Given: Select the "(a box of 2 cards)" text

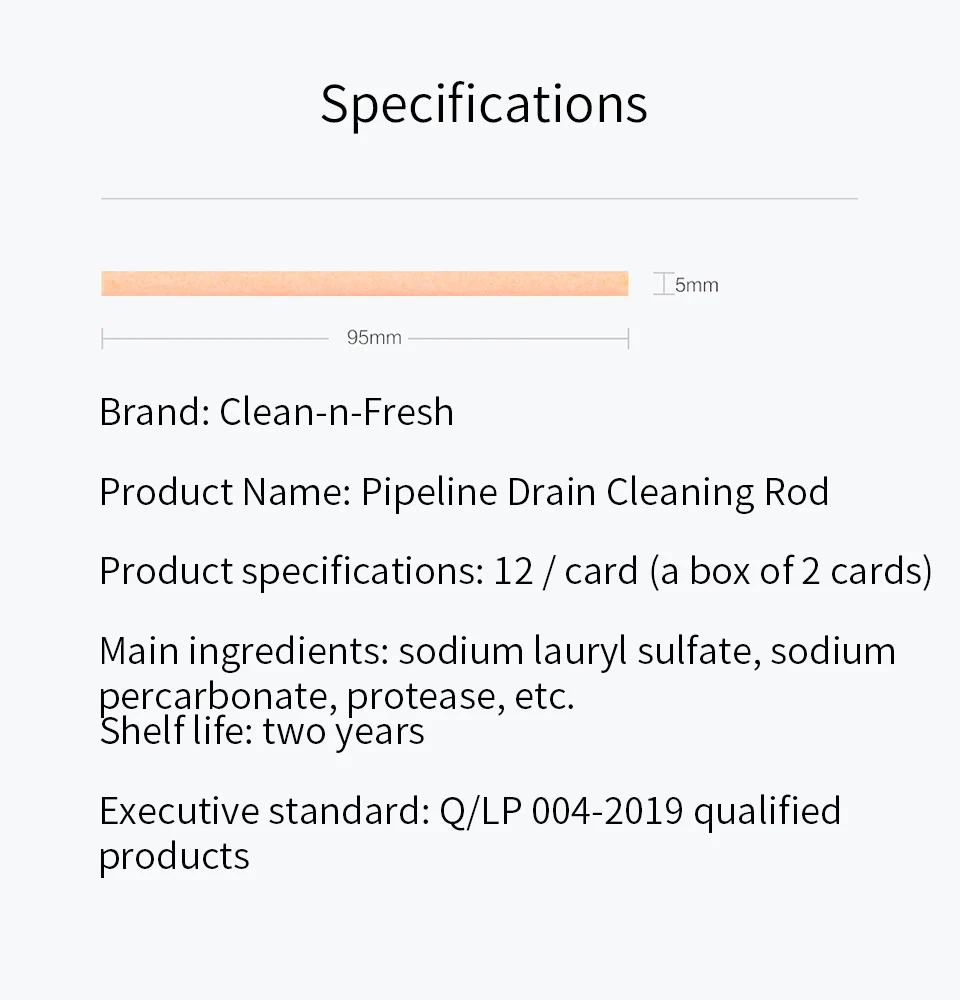Looking at the screenshot, I should click(790, 572).
